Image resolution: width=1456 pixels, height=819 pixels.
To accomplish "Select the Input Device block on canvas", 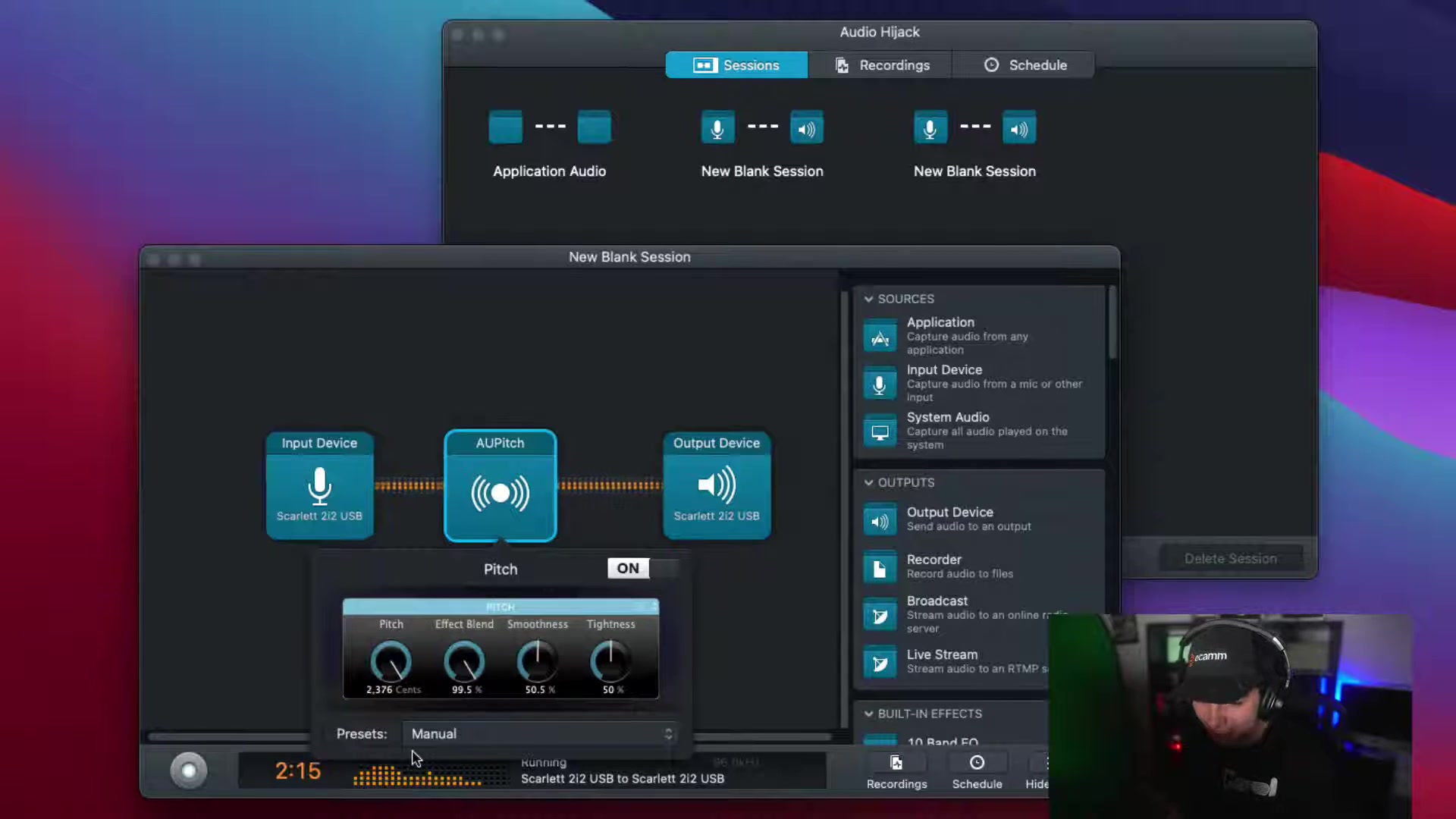I will (x=319, y=485).
